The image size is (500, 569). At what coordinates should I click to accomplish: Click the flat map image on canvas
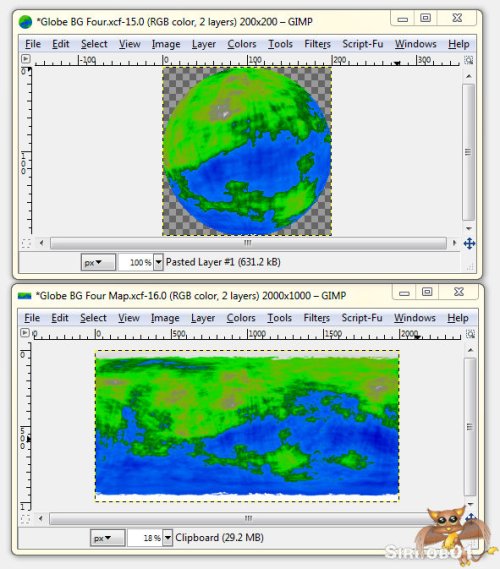pos(247,426)
